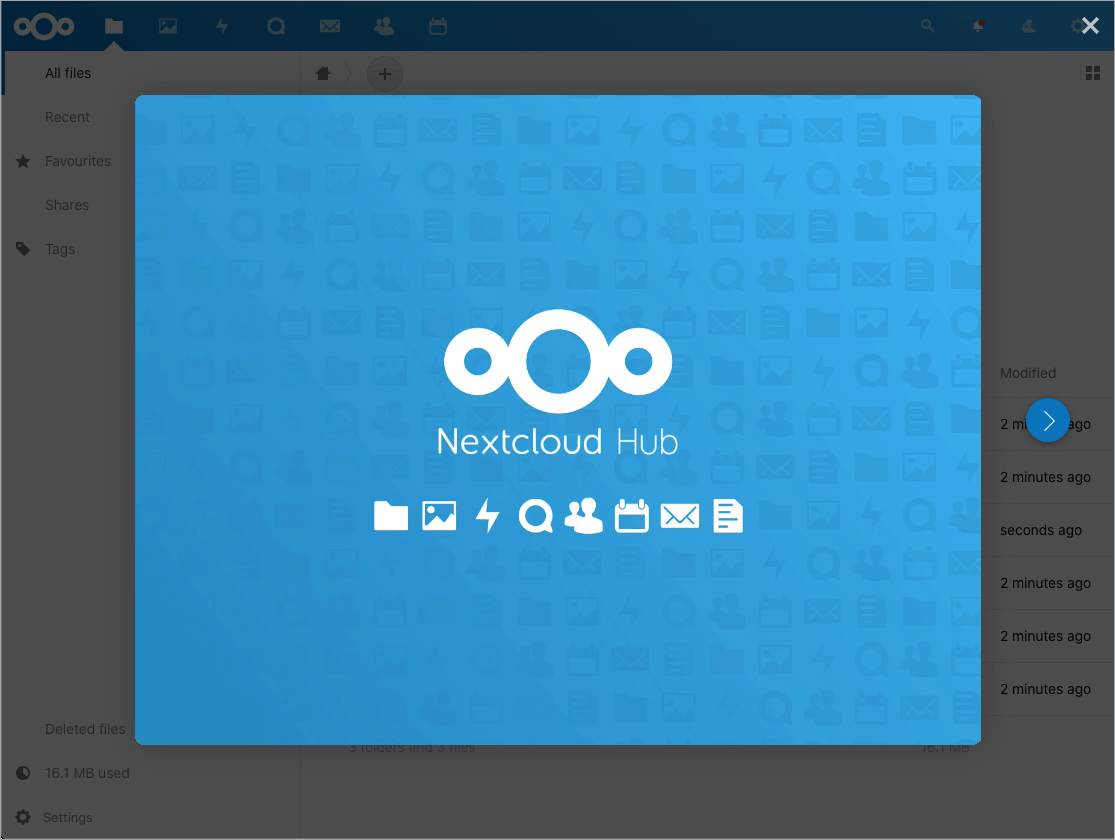1115x840 pixels.
Task: Click the white contacts icon in dialog
Action: click(x=584, y=516)
